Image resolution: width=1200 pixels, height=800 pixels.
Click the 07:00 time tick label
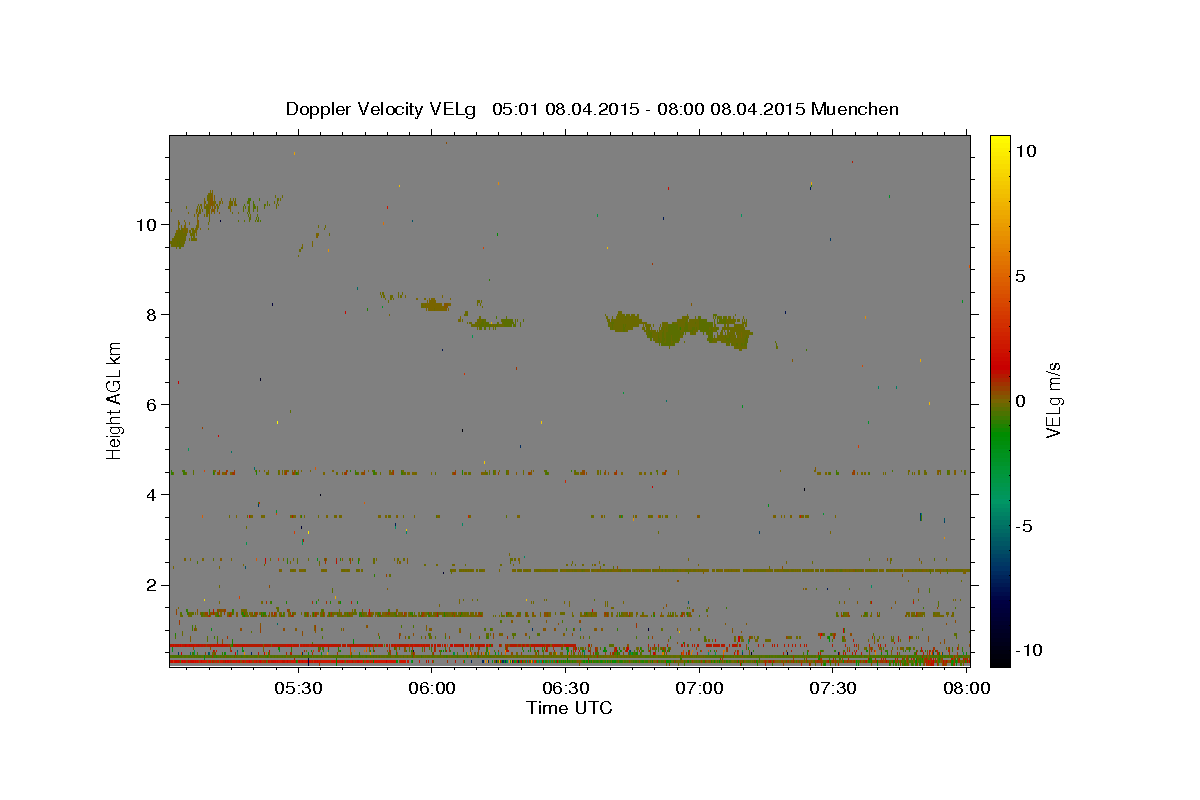coord(700,688)
